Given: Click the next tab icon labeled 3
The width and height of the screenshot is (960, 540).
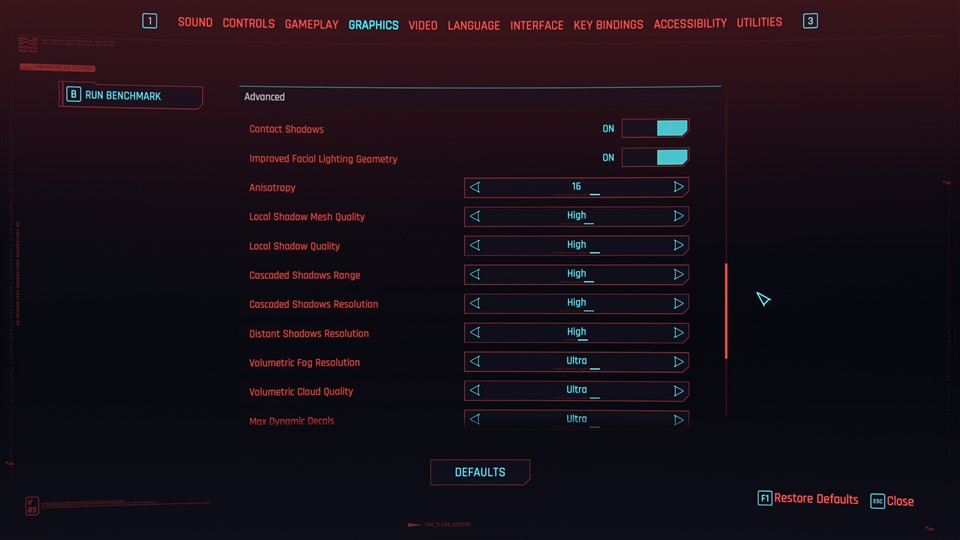Looking at the screenshot, I should point(810,21).
